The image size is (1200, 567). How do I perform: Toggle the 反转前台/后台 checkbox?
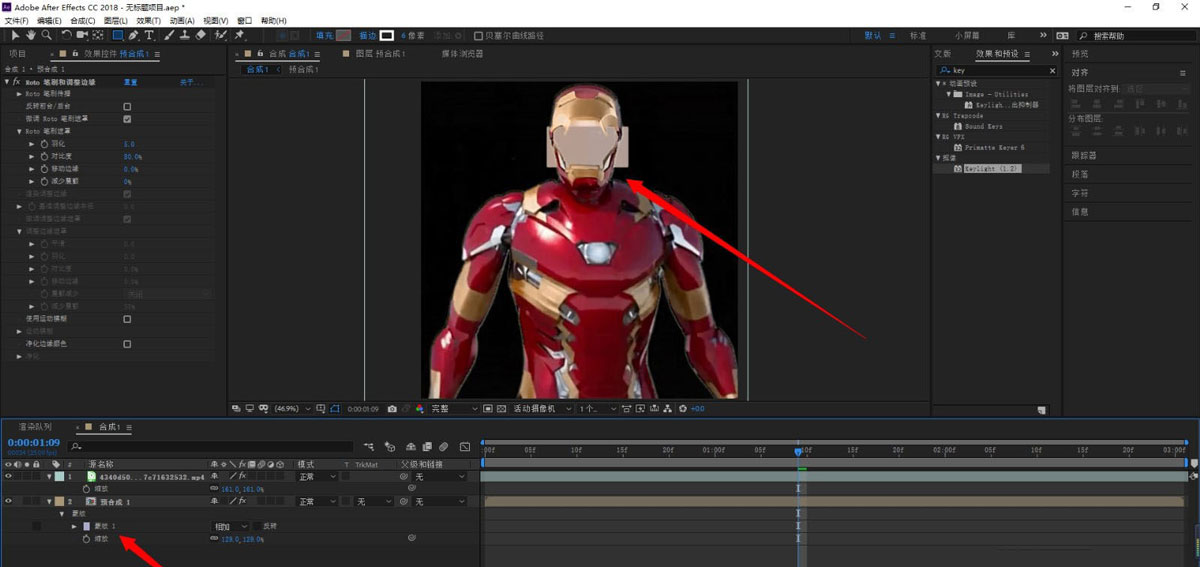[x=127, y=106]
